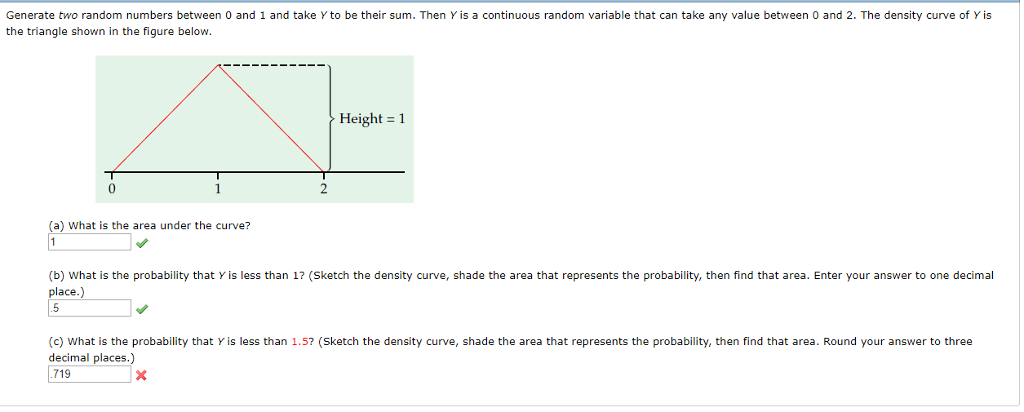Viewport: 1024px width, 412px height.
Task: Click the answer field containing .719
Action: [89, 374]
